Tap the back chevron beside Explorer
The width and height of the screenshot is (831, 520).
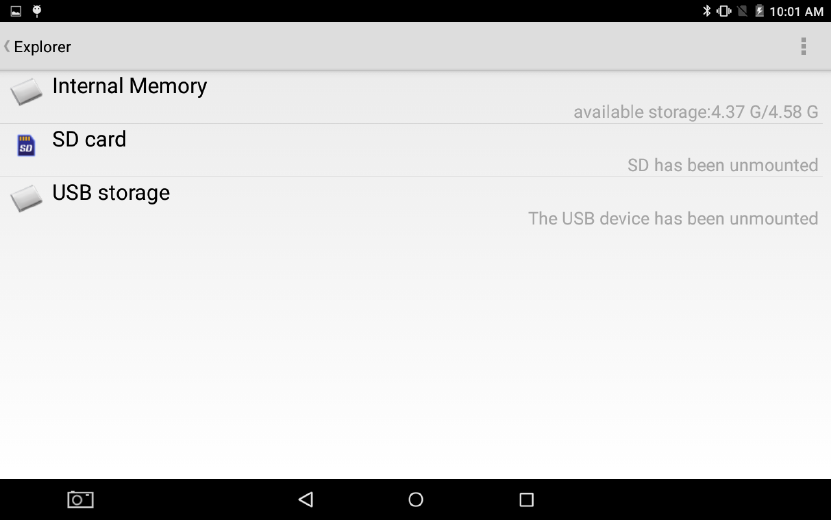tap(7, 47)
